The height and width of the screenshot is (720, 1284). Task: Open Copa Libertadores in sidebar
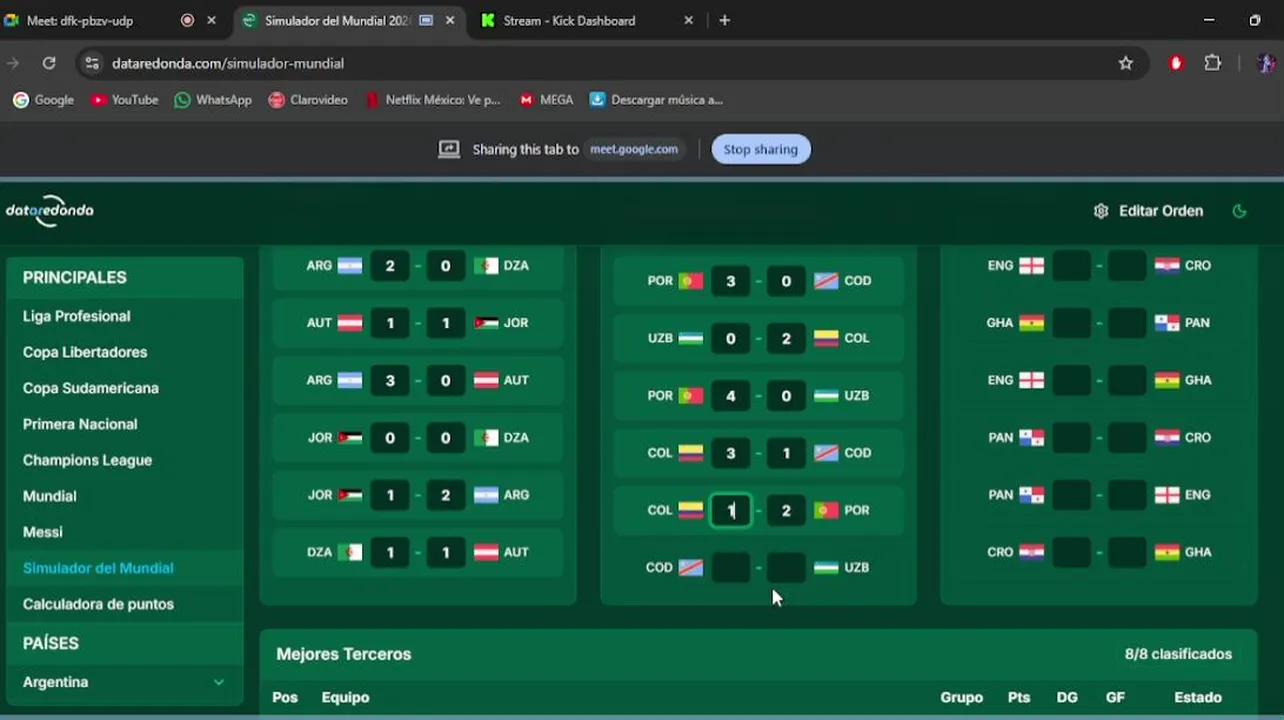85,352
